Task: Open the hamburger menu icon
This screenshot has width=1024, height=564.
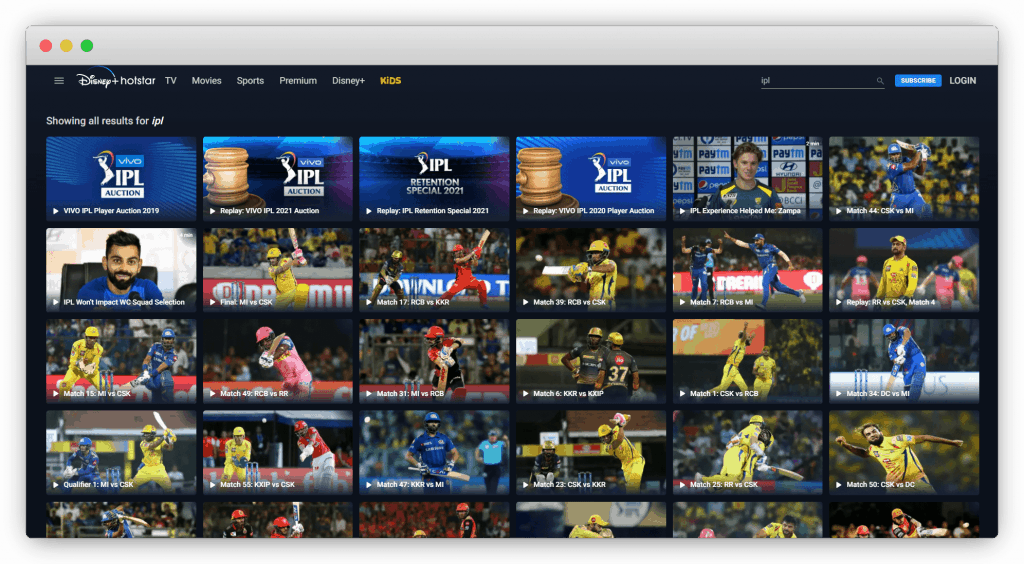Action: pyautogui.click(x=59, y=81)
